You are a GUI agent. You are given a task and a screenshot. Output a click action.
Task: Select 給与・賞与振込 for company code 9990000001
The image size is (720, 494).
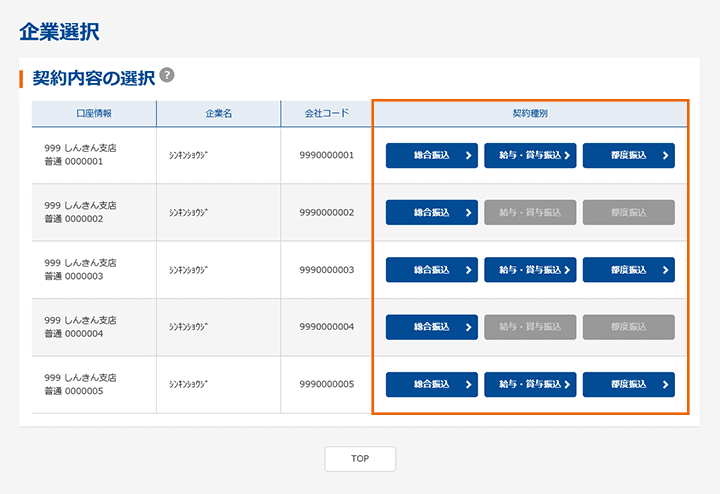[530, 155]
